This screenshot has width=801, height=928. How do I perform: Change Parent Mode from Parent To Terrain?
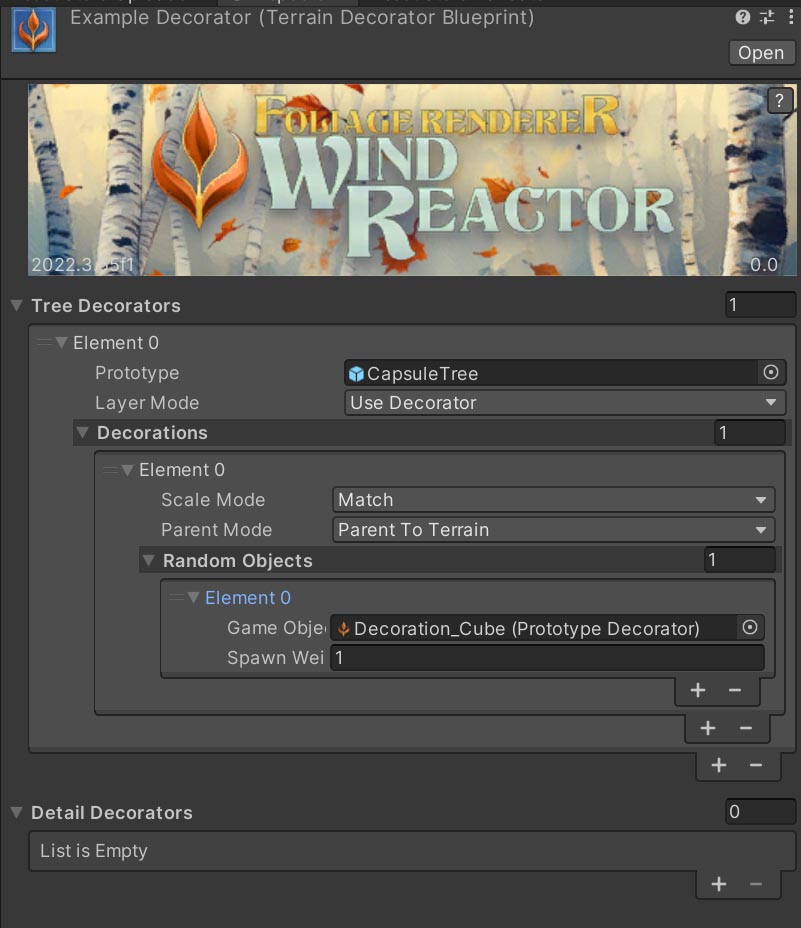pyautogui.click(x=553, y=530)
